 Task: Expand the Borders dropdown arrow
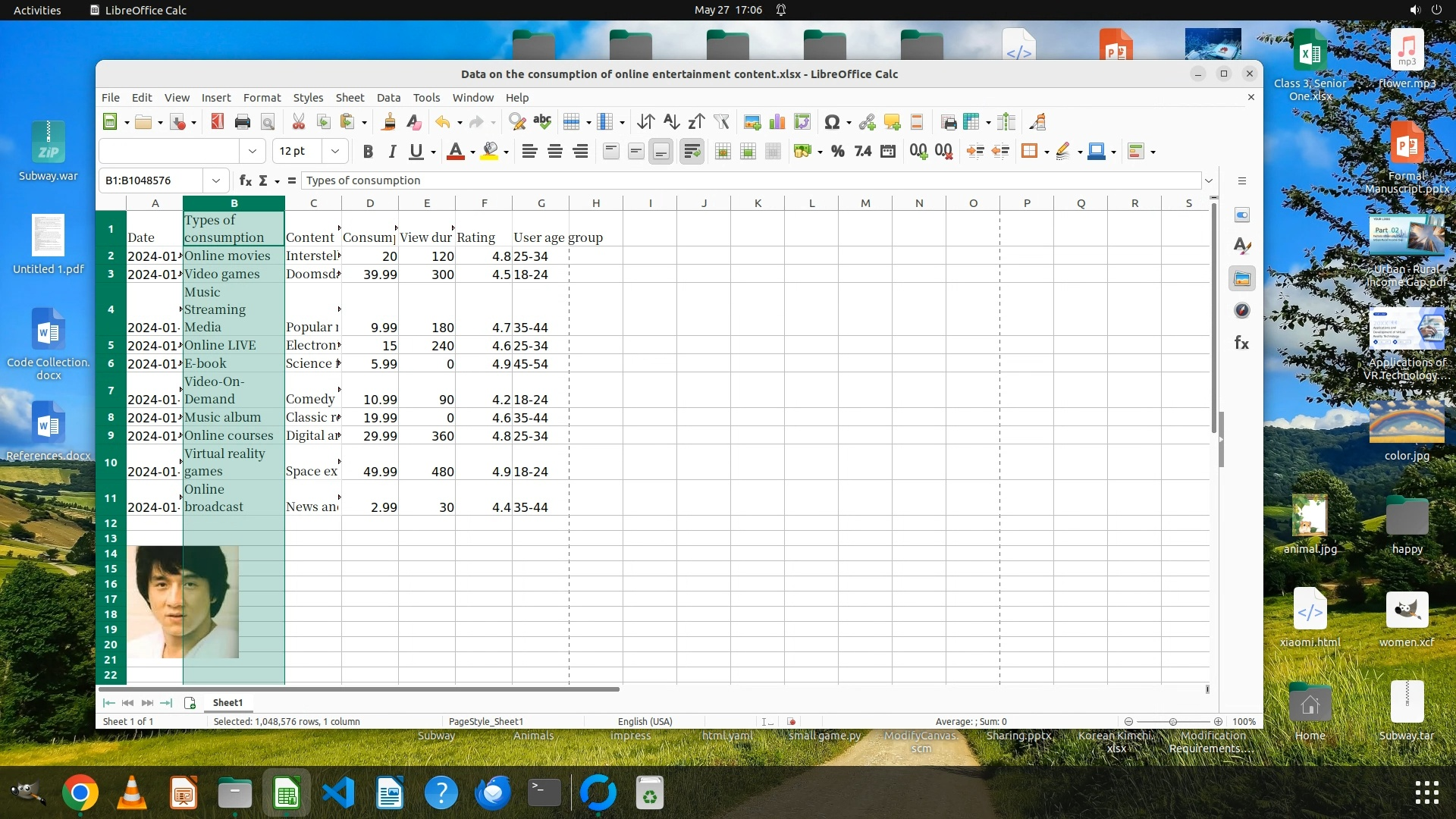(1046, 152)
